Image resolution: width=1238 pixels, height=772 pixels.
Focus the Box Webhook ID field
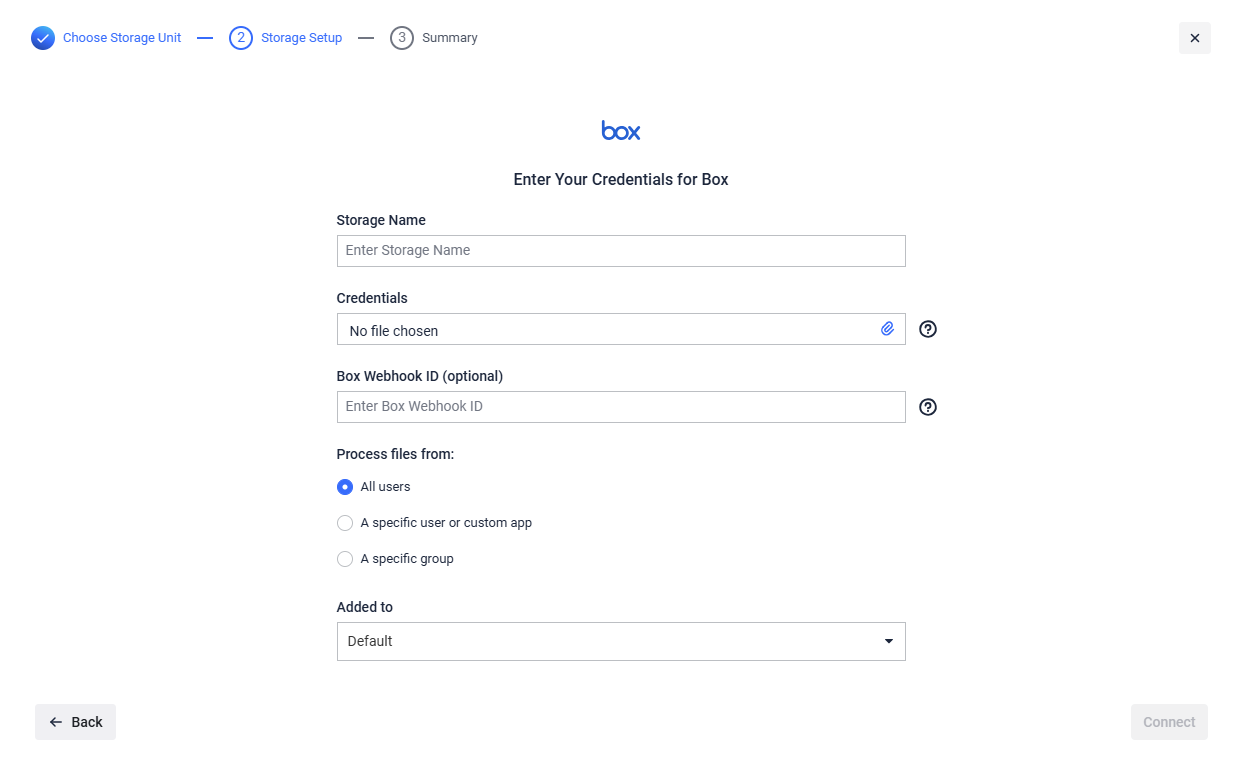tap(621, 407)
